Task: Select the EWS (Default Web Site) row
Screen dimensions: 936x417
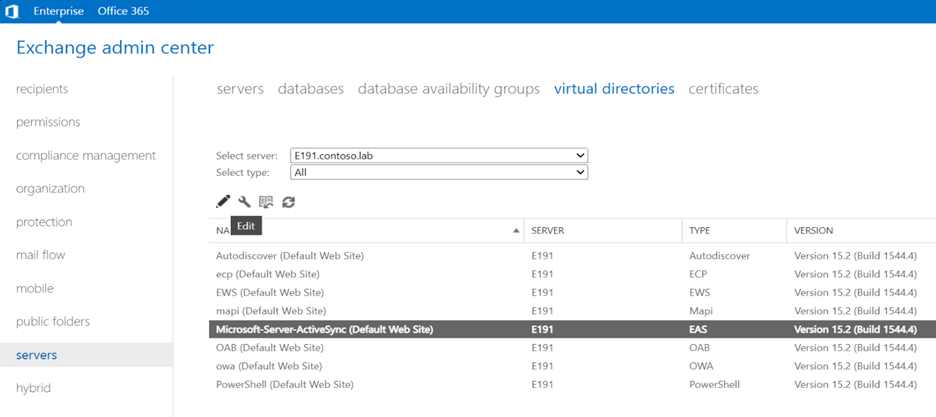Action: [x=572, y=293]
